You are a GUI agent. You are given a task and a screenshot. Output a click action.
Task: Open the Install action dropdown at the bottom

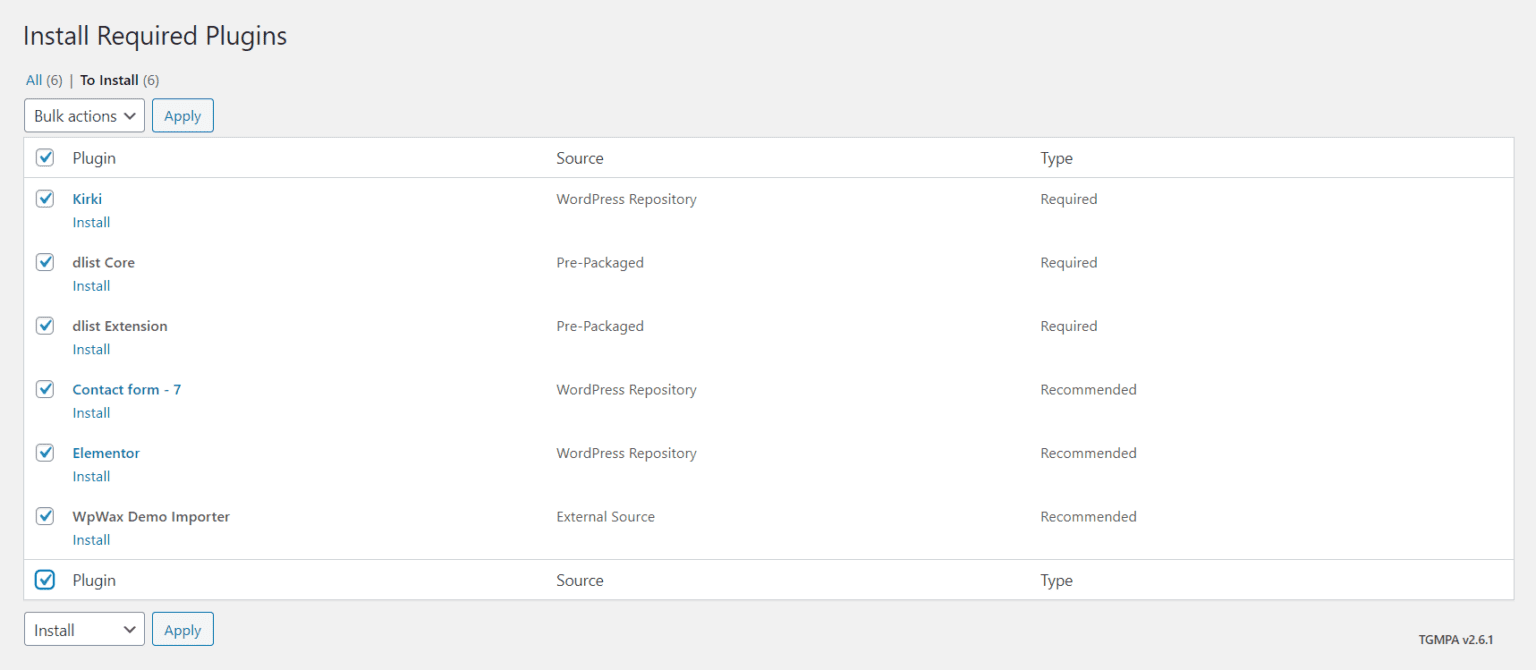point(83,629)
